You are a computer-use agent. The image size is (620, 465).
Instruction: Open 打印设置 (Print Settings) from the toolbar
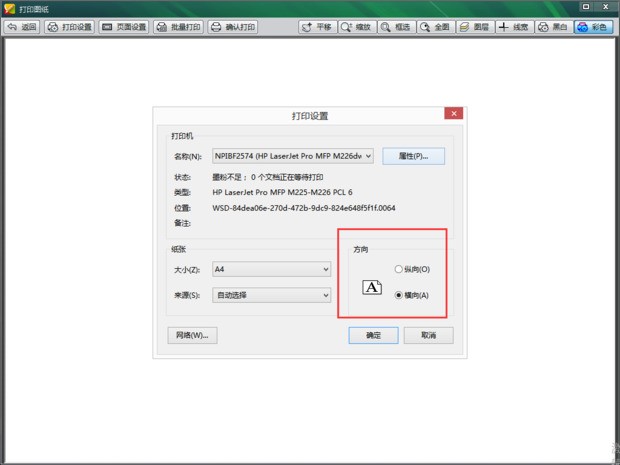(69, 27)
